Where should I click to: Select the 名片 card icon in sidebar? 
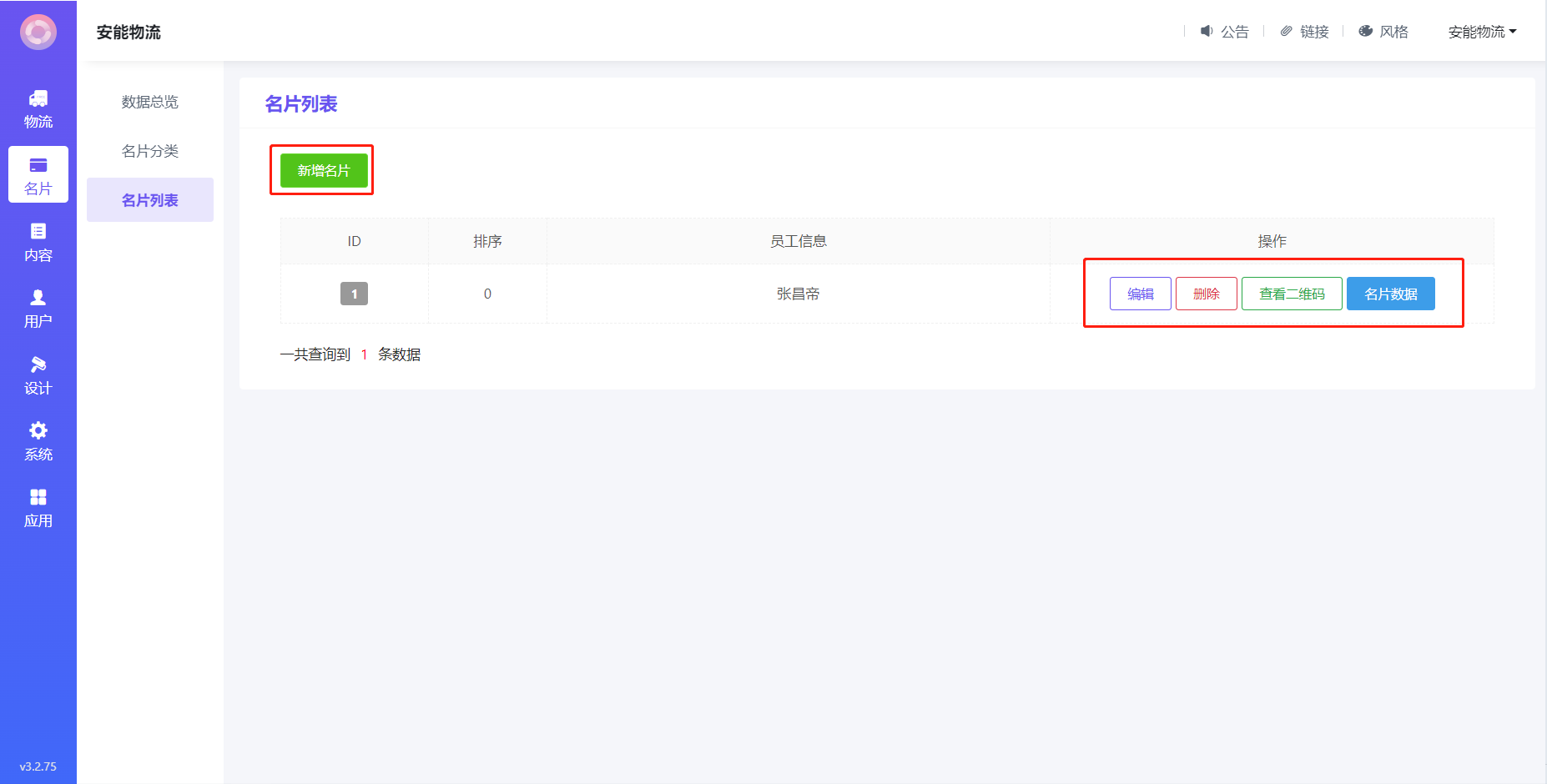point(38,166)
